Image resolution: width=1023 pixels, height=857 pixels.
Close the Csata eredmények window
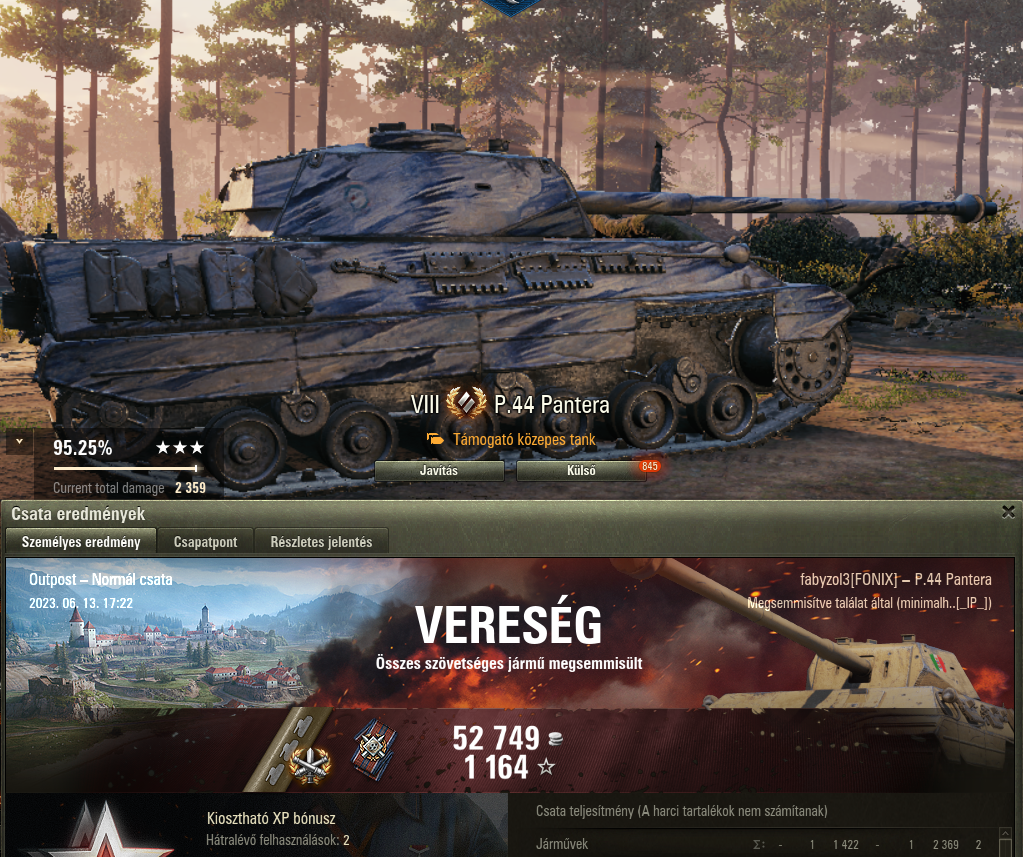[1009, 513]
